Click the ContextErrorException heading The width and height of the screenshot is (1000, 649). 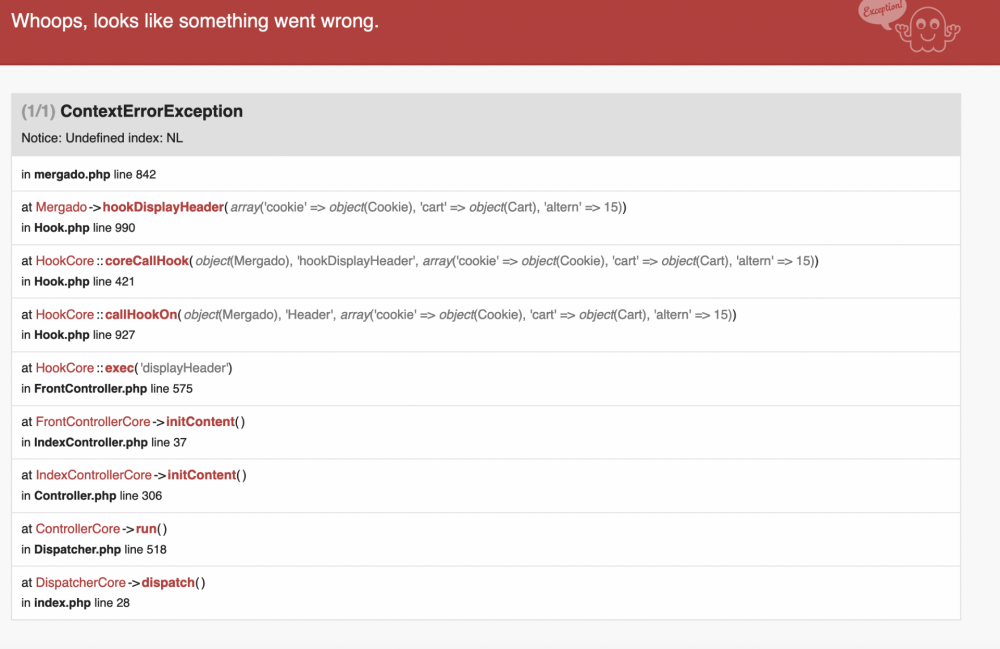pyautogui.click(x=151, y=111)
